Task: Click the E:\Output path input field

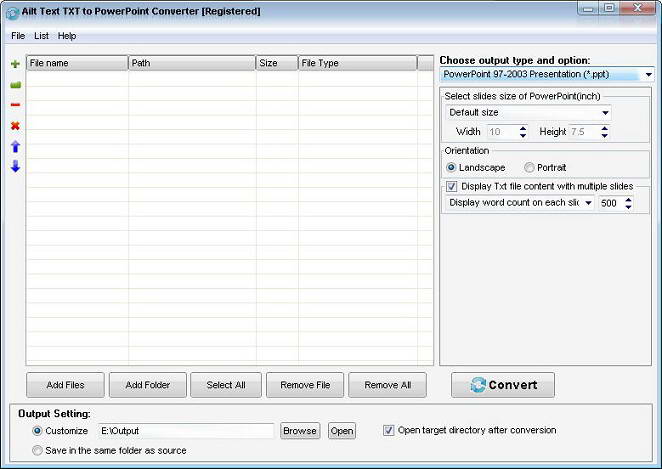Action: 186,431
